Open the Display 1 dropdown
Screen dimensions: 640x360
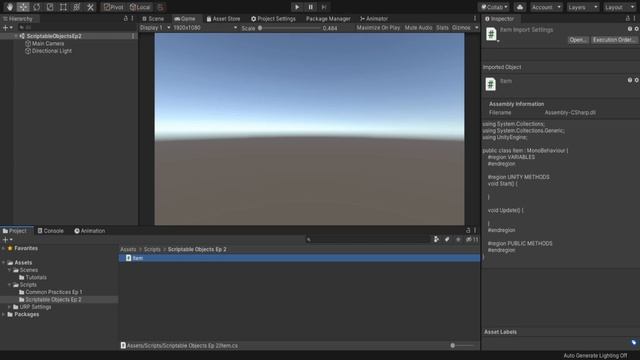(155, 28)
